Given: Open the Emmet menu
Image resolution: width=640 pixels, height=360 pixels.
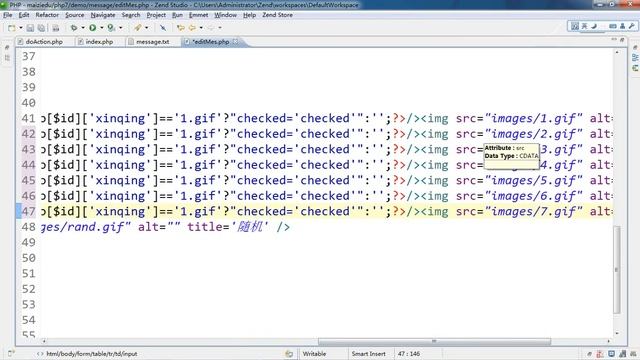Looking at the screenshot, I should 198,15.
